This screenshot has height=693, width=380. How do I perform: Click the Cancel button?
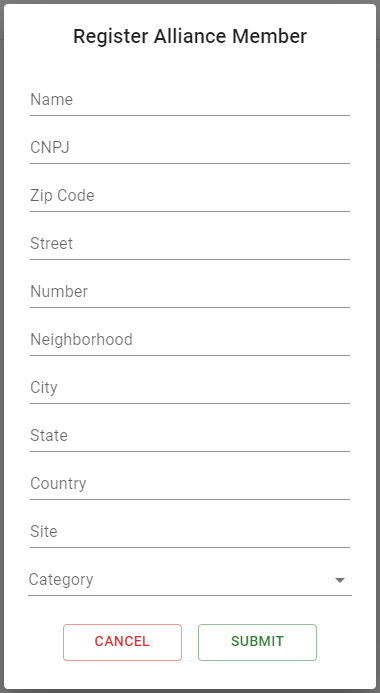tap(122, 642)
